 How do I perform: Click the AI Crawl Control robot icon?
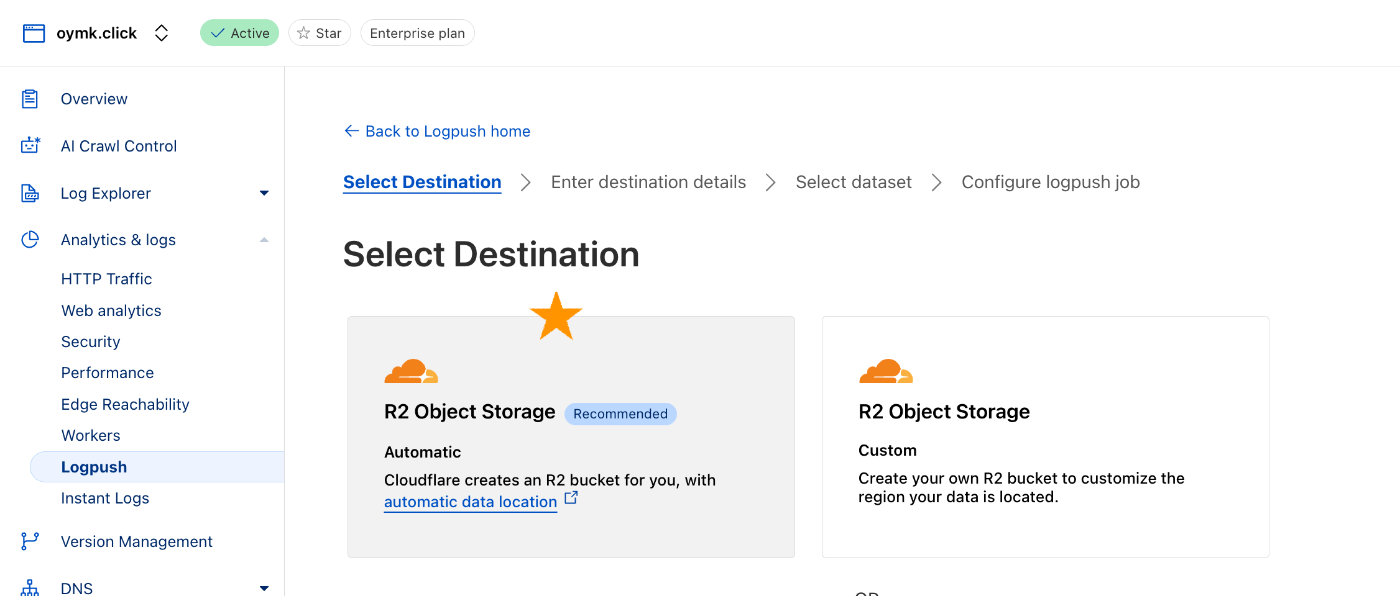tap(30, 146)
